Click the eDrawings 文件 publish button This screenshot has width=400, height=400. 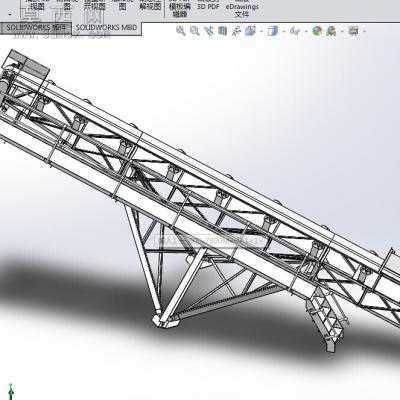[x=242, y=9]
